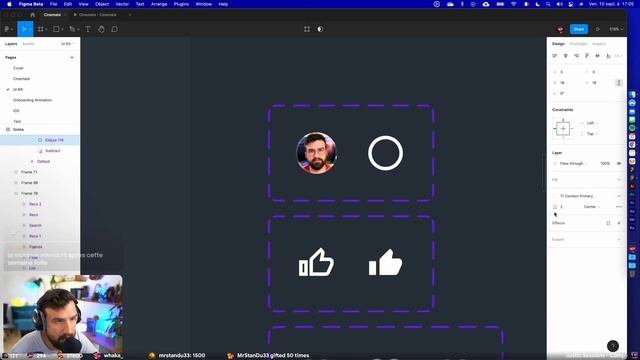The width and height of the screenshot is (640, 360).
Task: Edit the stroke weight field
Action: (562, 207)
